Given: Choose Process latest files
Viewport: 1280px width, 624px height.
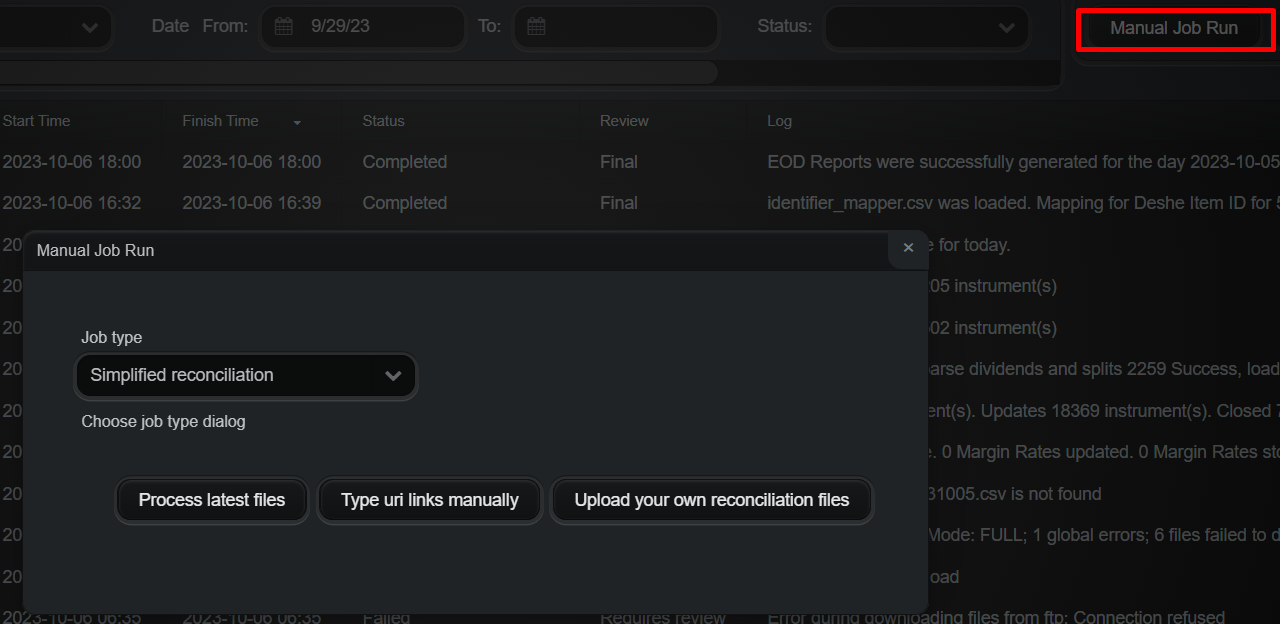Looking at the screenshot, I should [x=212, y=500].
